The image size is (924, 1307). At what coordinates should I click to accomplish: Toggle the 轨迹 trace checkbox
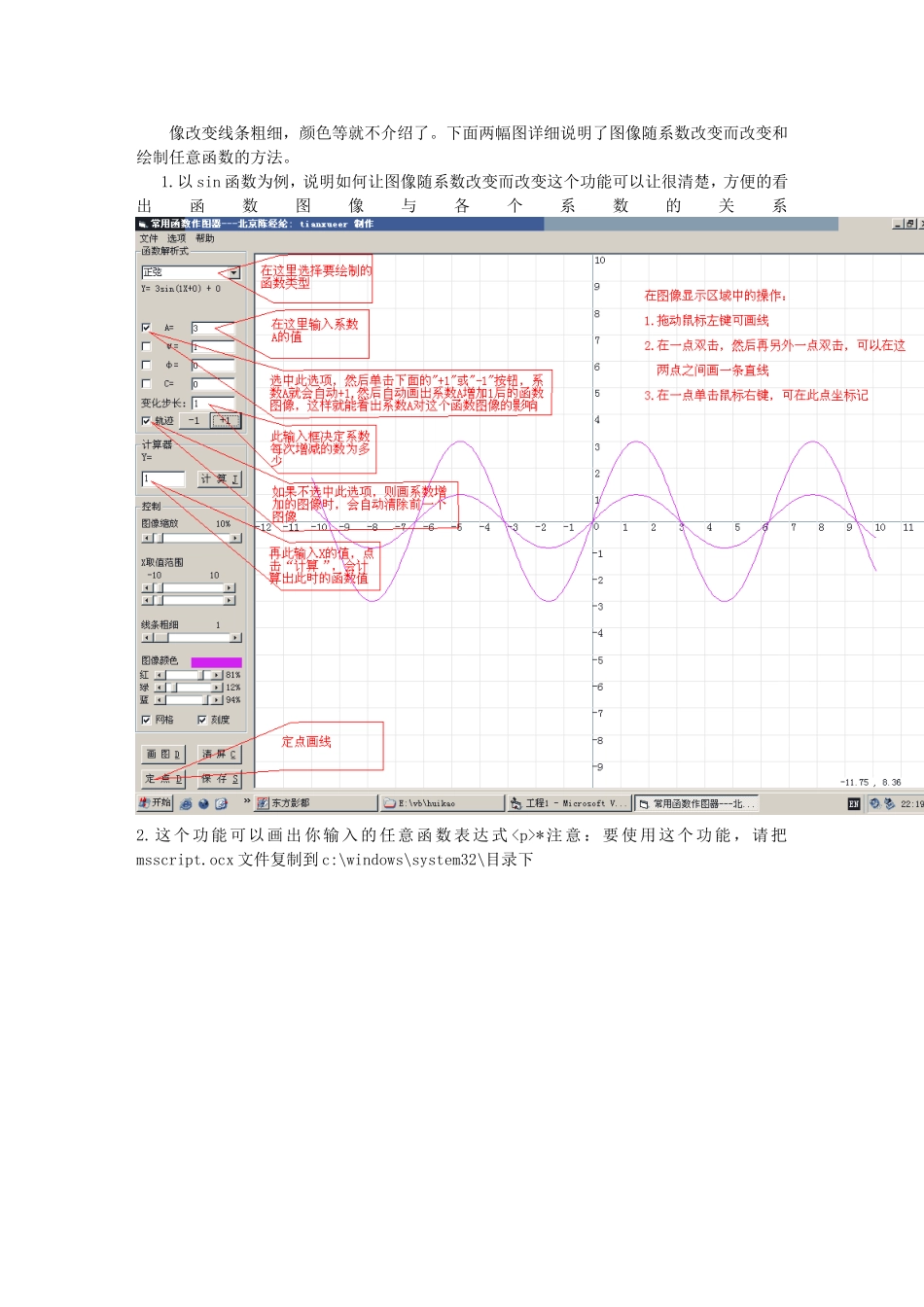click(147, 421)
